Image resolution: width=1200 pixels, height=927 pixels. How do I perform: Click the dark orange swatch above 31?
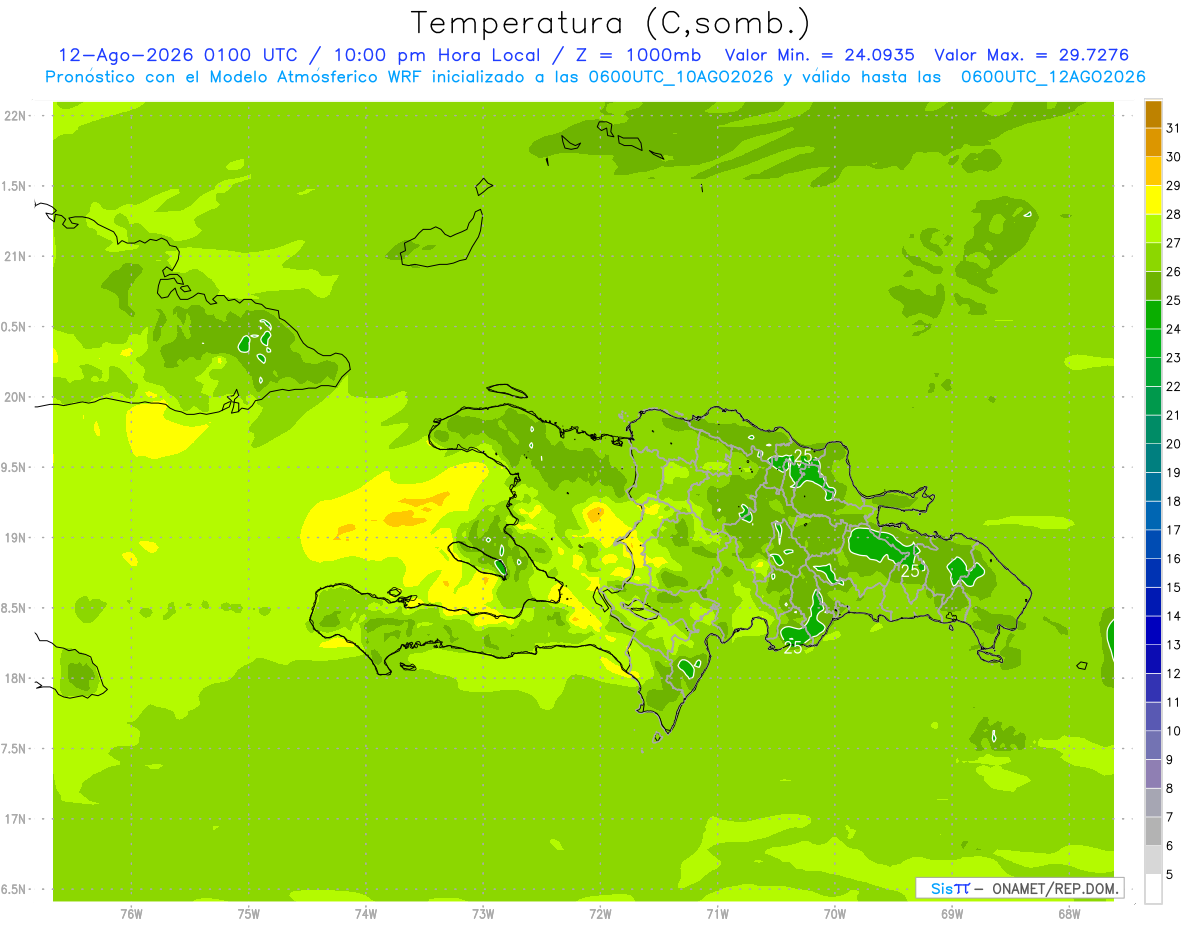(x=1153, y=114)
